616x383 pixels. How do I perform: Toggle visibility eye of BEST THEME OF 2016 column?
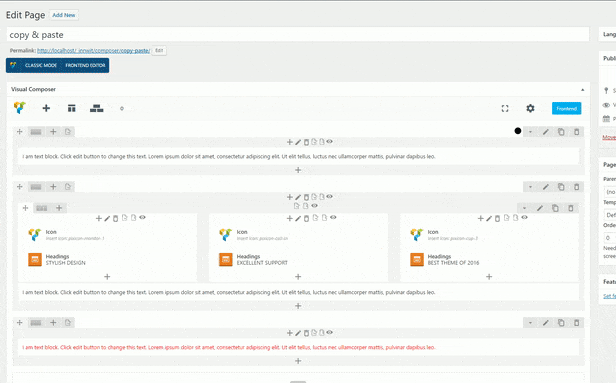point(524,217)
